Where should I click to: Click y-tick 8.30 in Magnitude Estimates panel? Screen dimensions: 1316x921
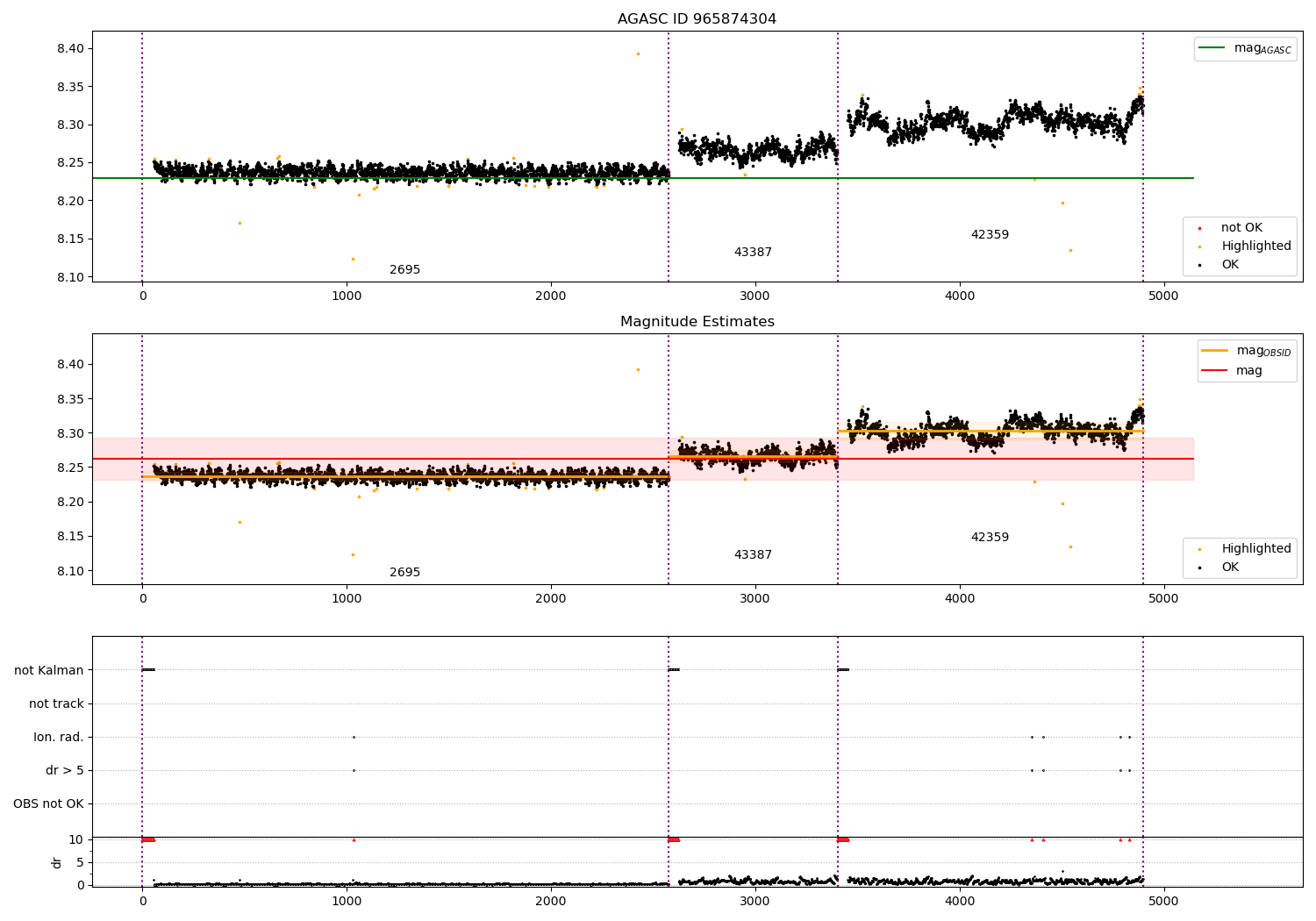tap(71, 434)
